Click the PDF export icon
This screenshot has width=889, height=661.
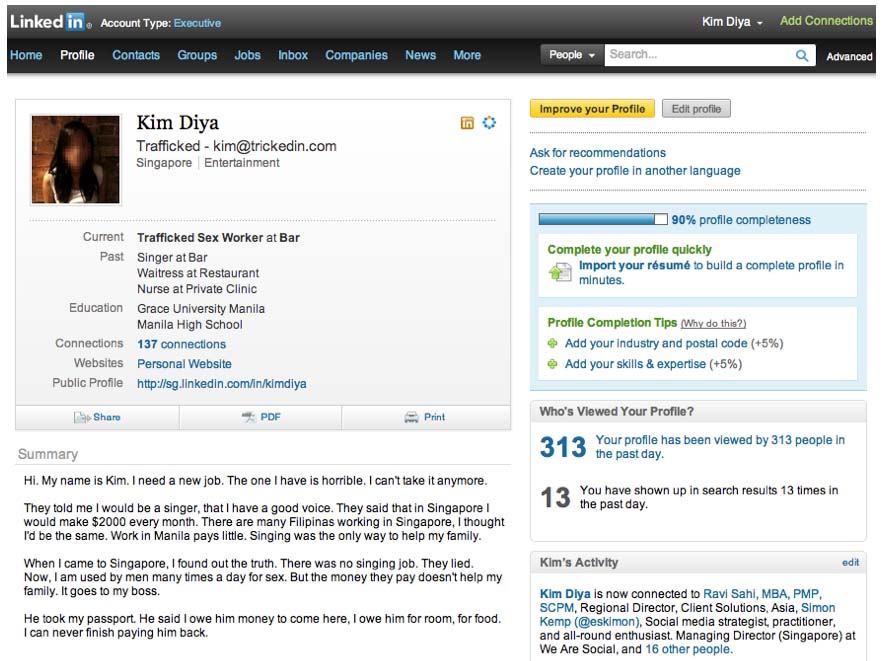coord(248,417)
